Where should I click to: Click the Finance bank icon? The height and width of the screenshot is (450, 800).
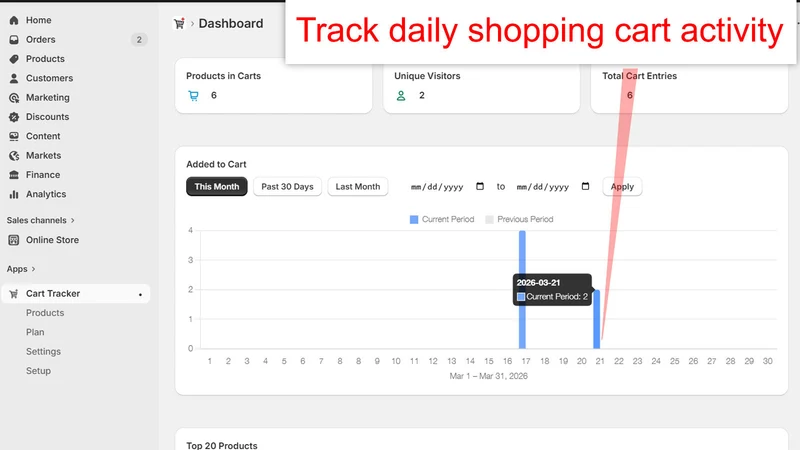point(14,175)
